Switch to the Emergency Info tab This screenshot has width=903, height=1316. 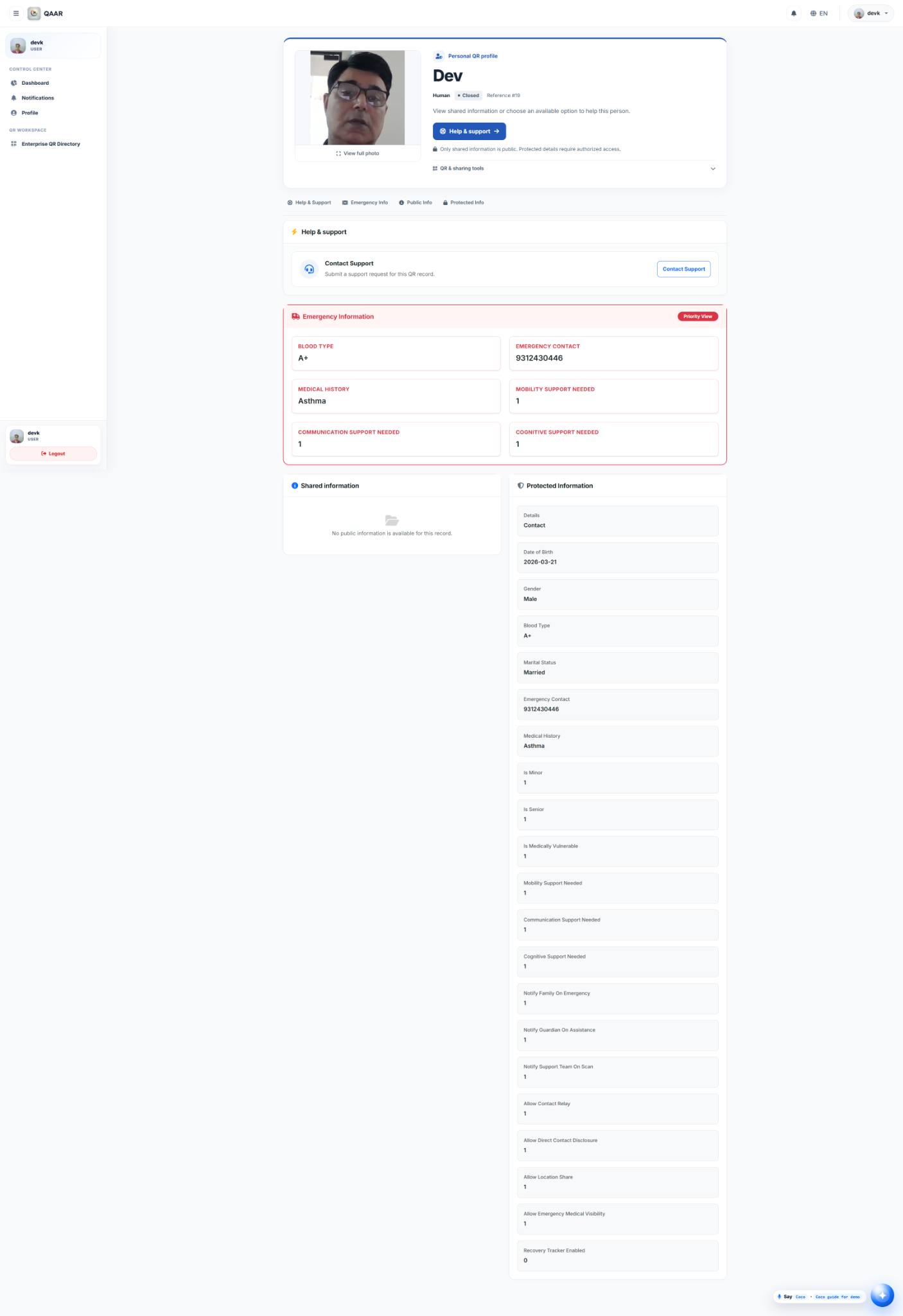(x=365, y=202)
